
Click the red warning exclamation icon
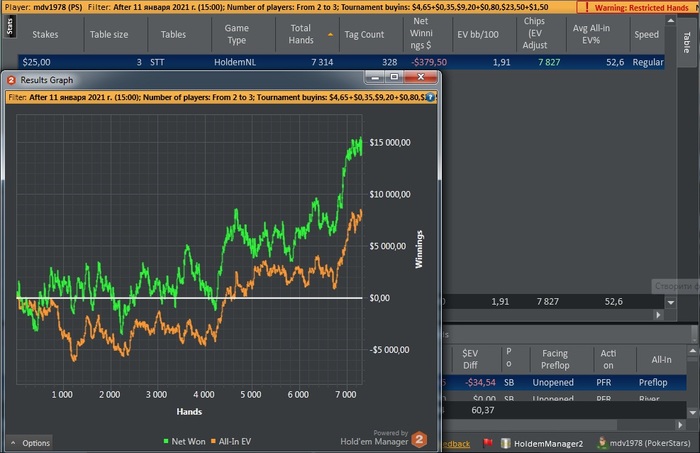[x=587, y=7]
